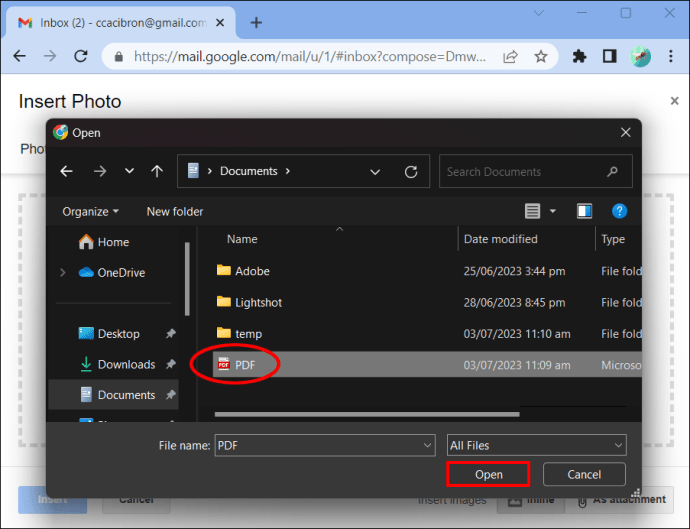Click the Documents pin icon
690x529 pixels.
click(x=171, y=395)
